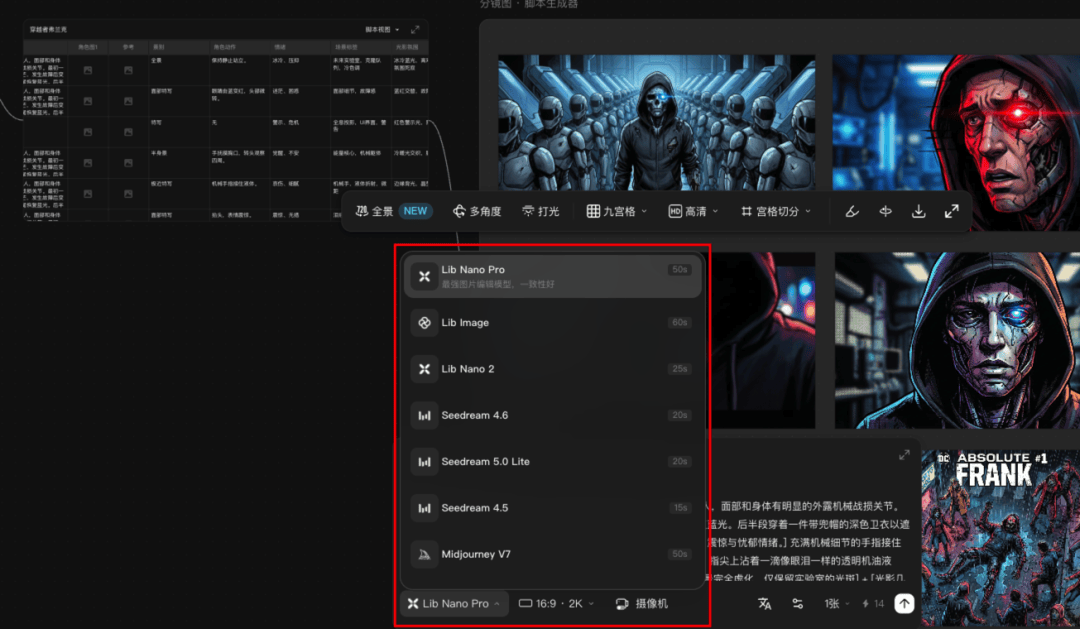Open the Absolute Frank comic cover thumbnail
1080x629 pixels.
click(1000, 537)
